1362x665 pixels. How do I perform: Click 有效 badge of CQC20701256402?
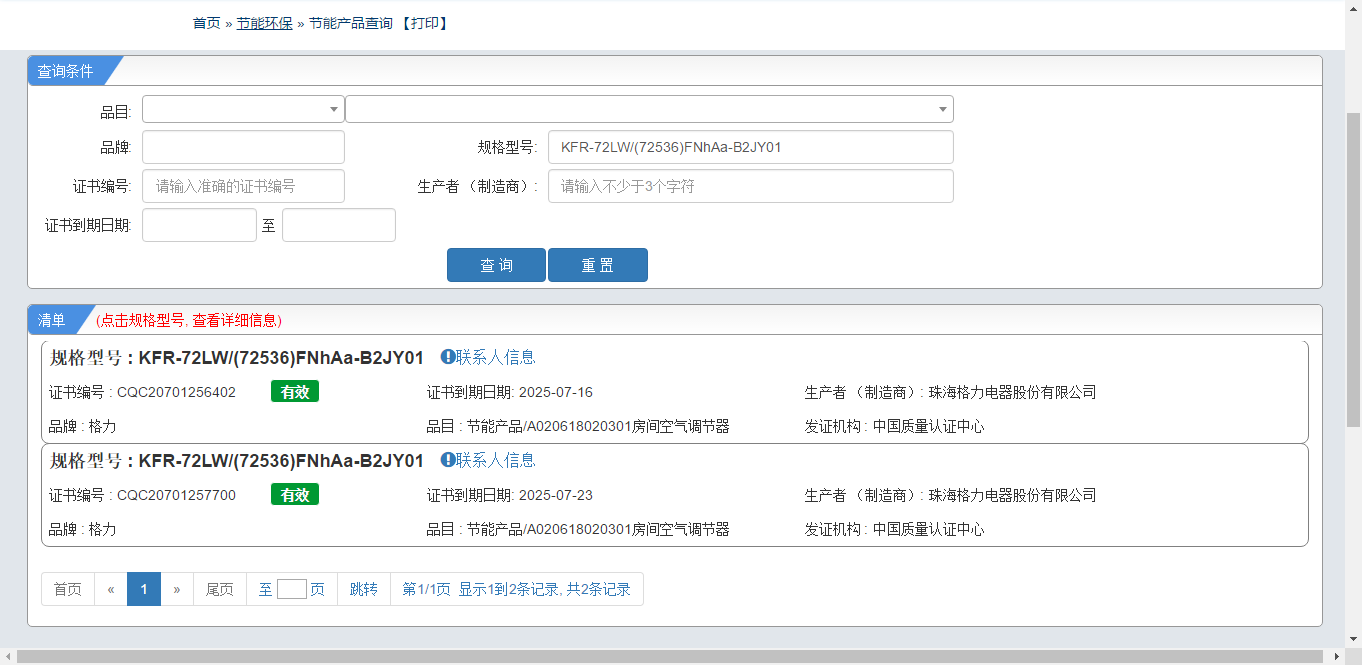[x=295, y=392]
